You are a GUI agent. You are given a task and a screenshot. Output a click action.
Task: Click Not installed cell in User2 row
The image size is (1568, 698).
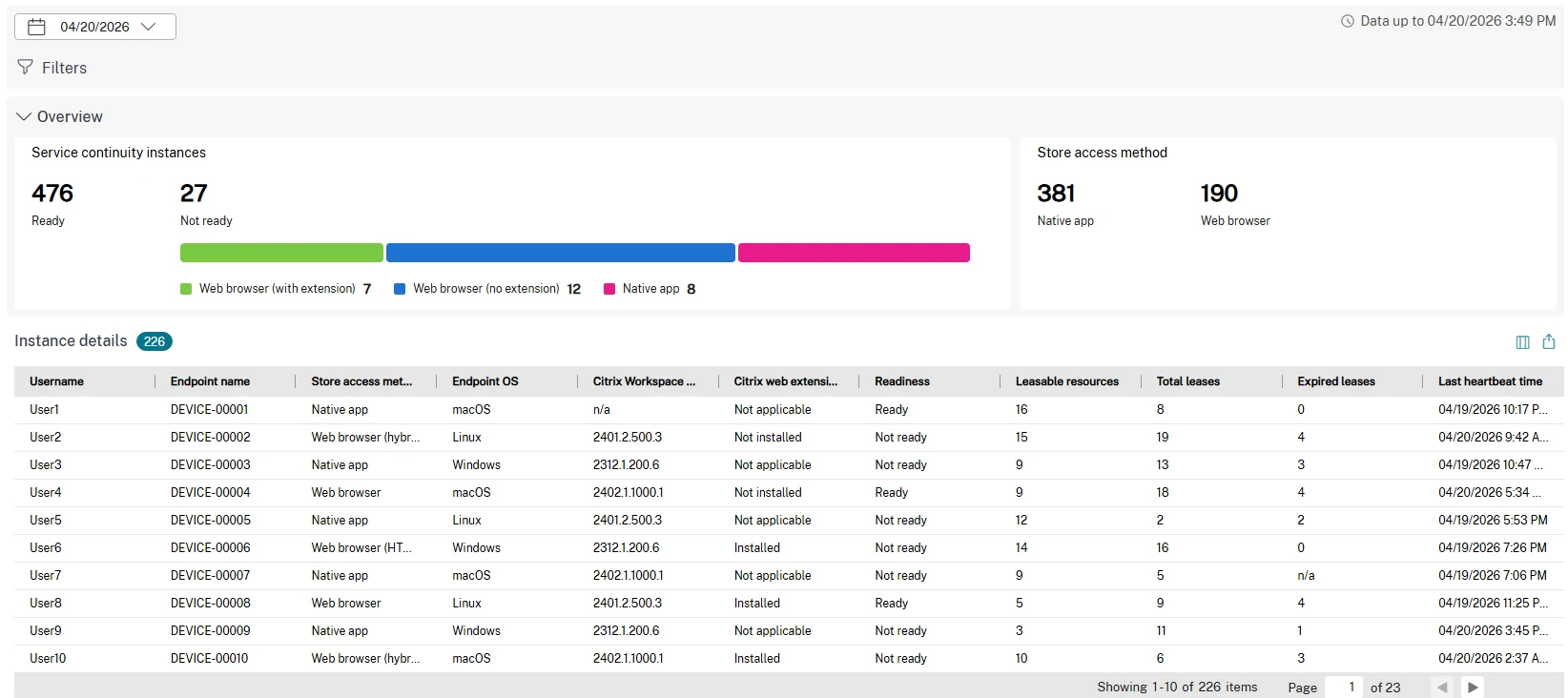pos(768,437)
